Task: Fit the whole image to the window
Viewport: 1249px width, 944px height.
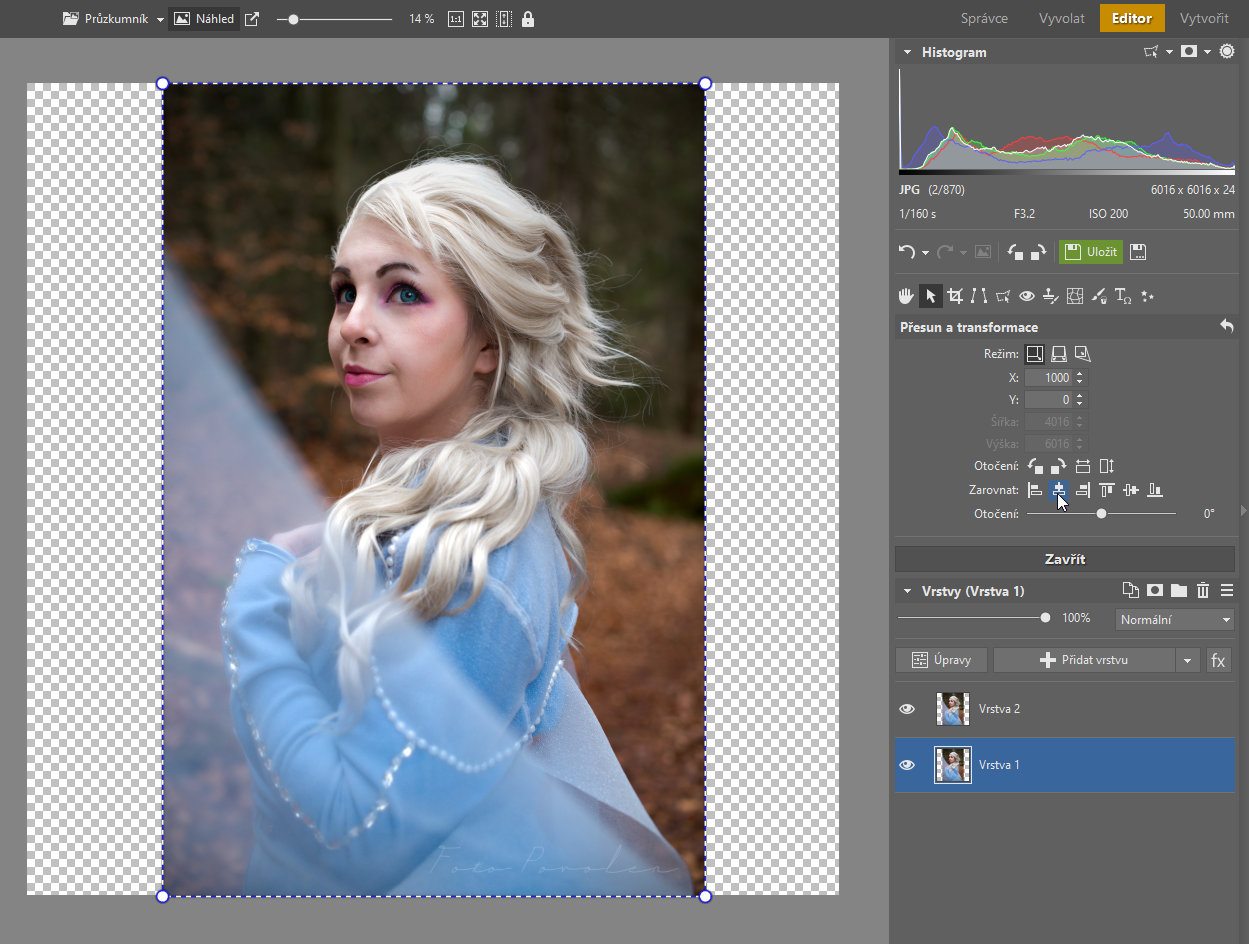Action: click(480, 19)
